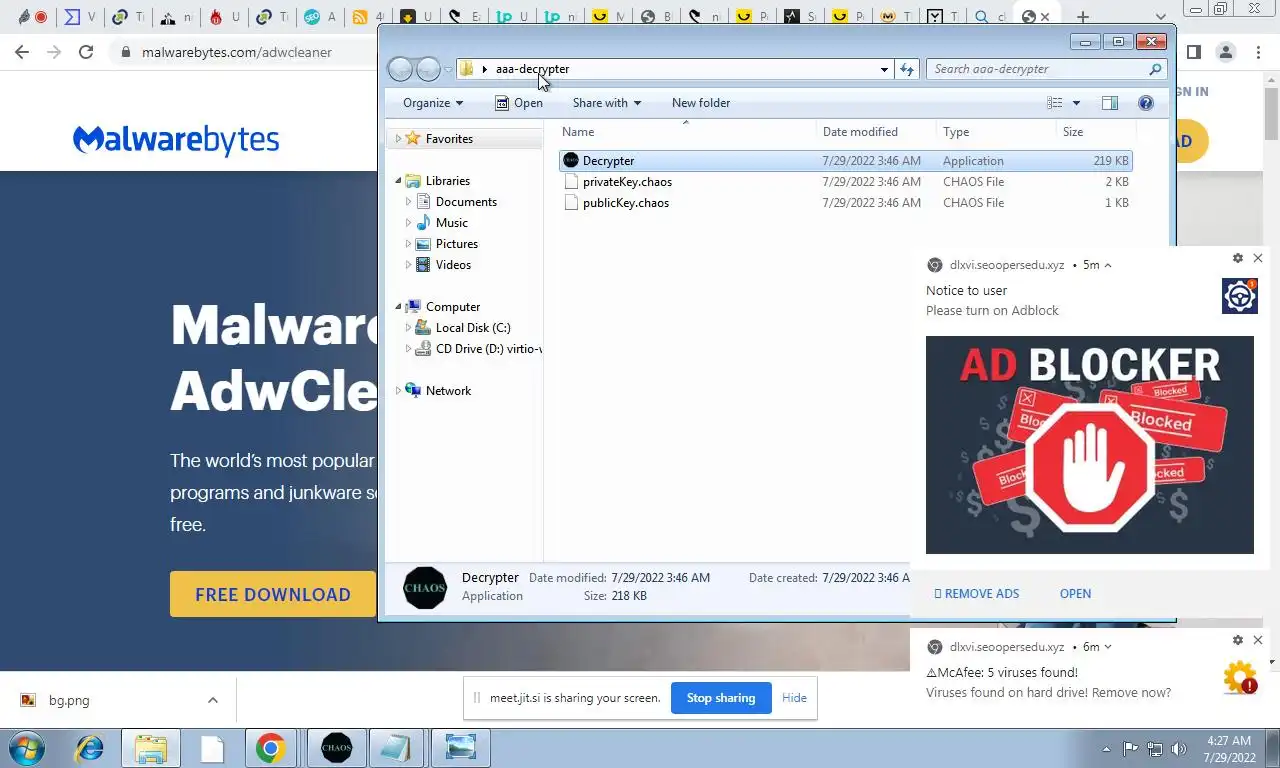Screen dimensions: 1280x768
Task: Reload the Malwarebytes page
Action: (86, 52)
